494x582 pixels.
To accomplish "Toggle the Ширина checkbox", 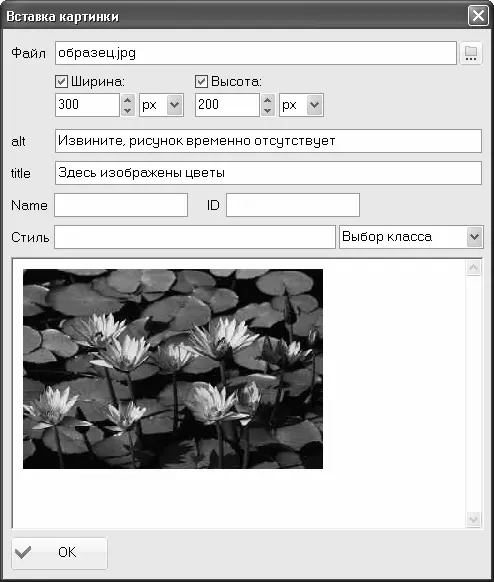I will [x=61, y=81].
